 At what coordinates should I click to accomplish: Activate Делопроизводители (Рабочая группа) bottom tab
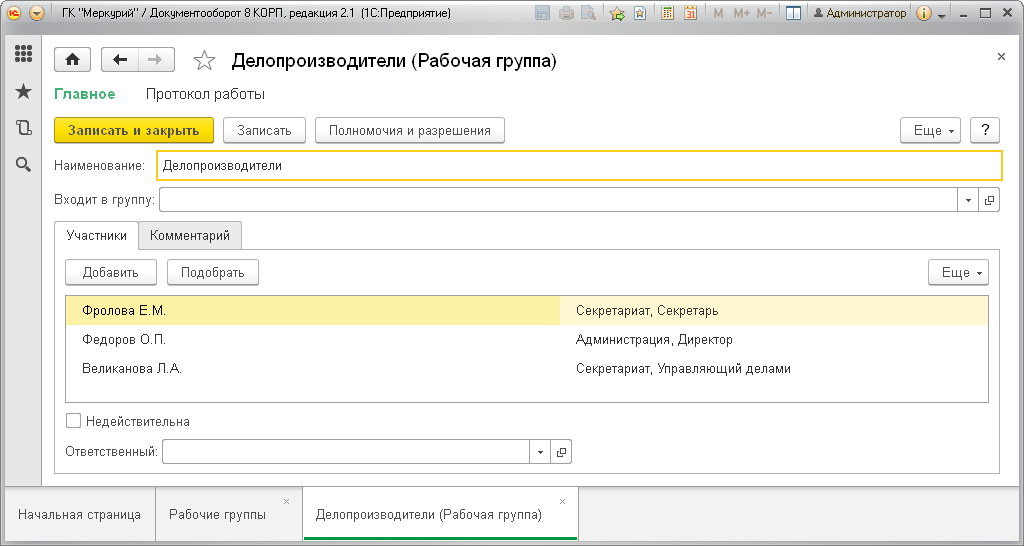[429, 515]
